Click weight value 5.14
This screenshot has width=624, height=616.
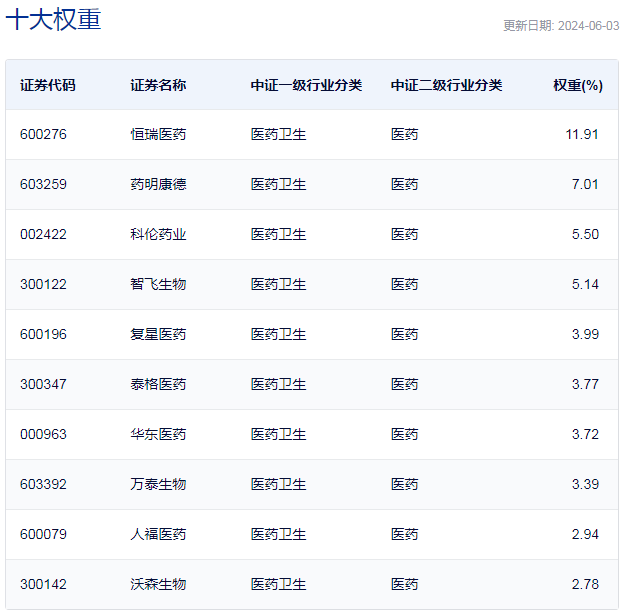point(585,285)
